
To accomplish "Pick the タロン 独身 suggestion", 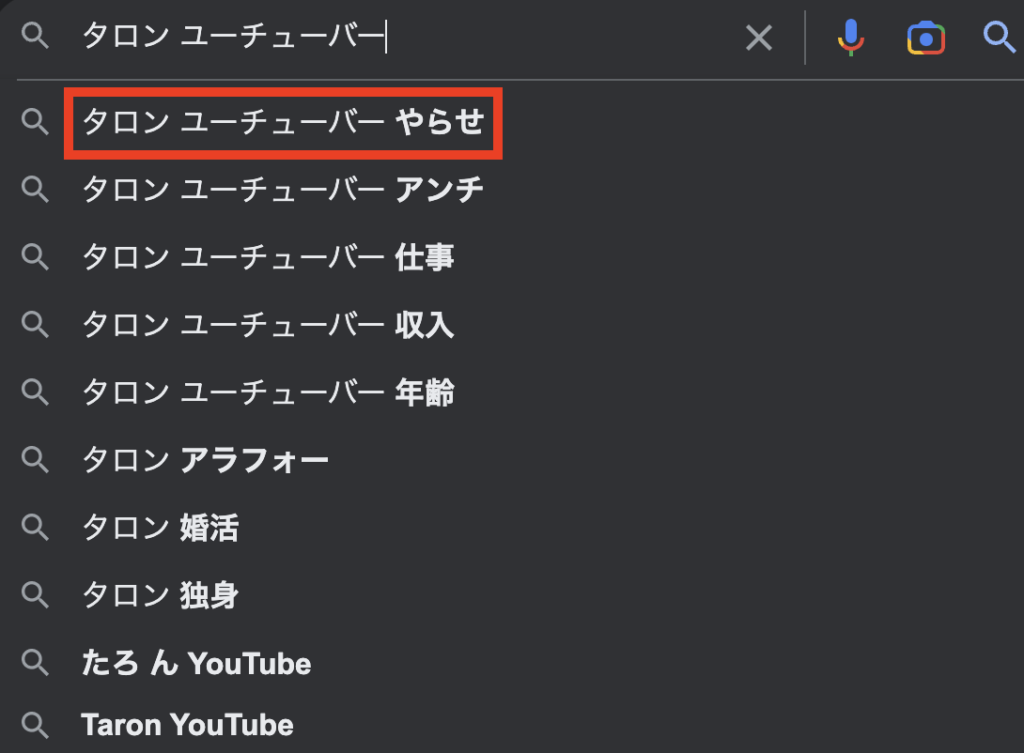I will pyautogui.click(x=160, y=596).
